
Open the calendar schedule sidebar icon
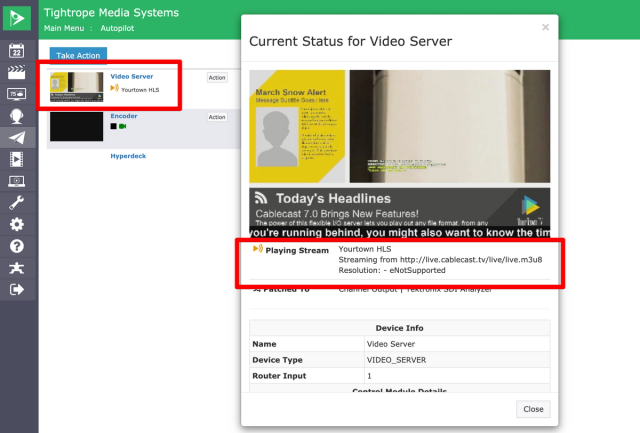pyautogui.click(x=16, y=51)
